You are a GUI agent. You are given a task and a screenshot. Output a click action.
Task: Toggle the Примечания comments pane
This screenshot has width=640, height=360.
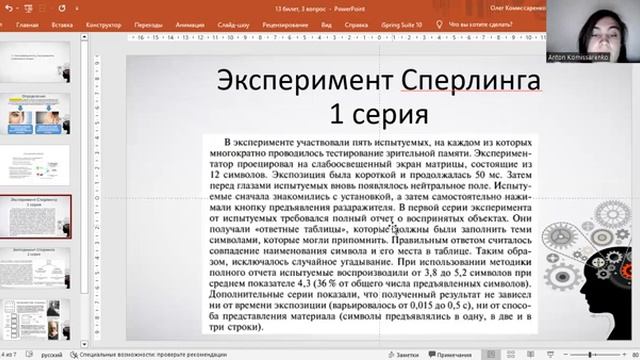(x=450, y=355)
